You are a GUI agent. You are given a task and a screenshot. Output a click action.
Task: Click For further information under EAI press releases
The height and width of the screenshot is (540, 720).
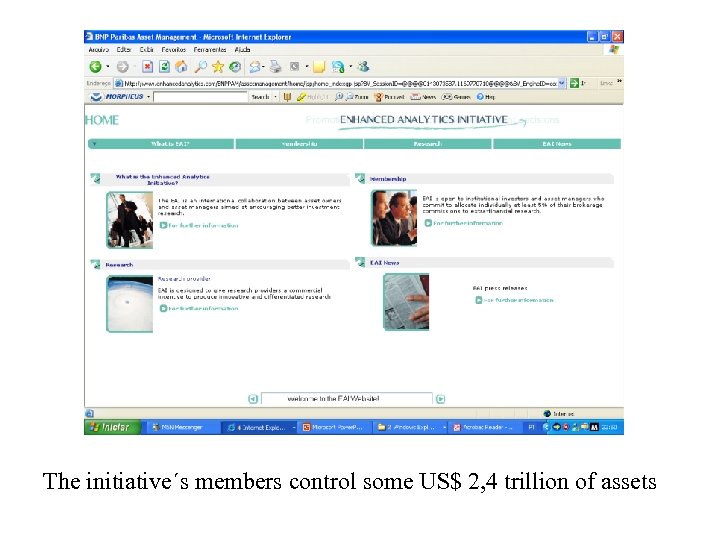[x=514, y=300]
